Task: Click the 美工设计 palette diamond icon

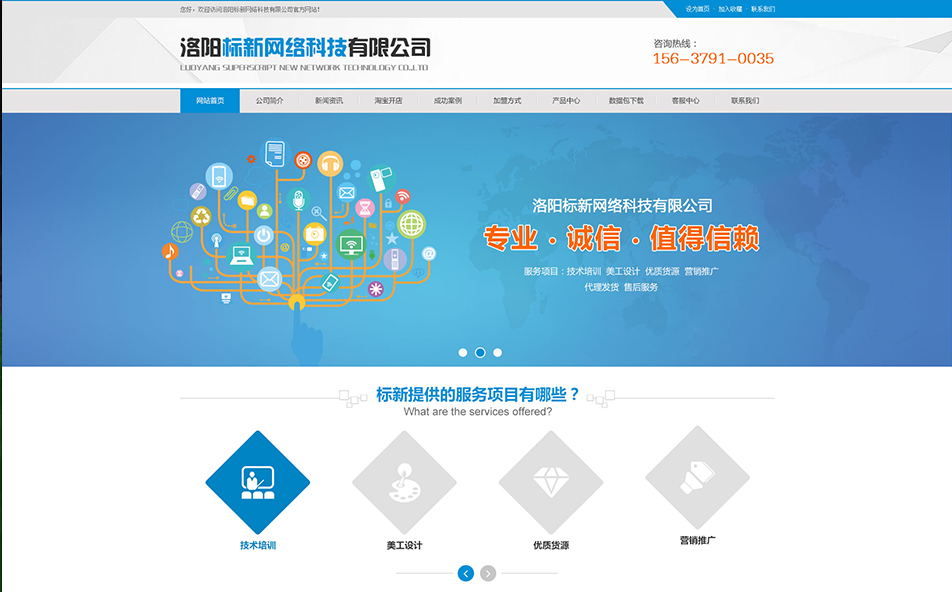Action: point(404,482)
